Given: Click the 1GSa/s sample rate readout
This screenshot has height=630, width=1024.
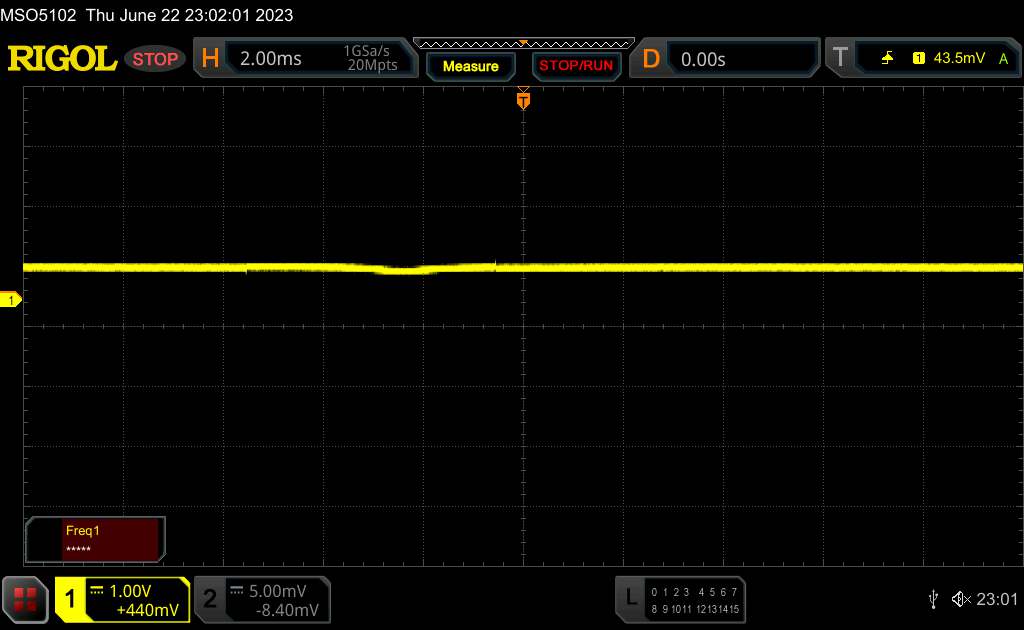Looking at the screenshot, I should click(366, 51).
